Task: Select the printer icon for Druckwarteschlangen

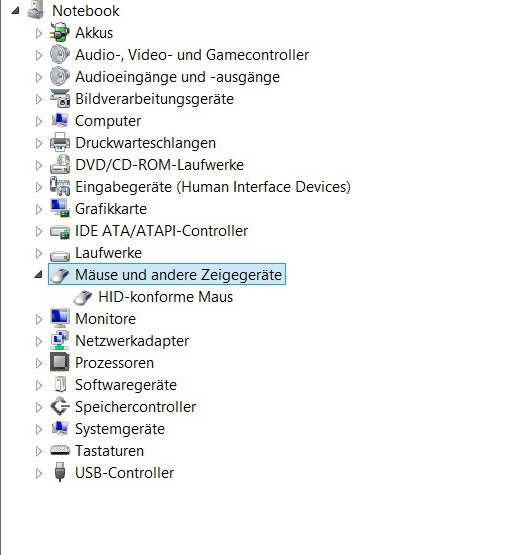Action: point(59,143)
